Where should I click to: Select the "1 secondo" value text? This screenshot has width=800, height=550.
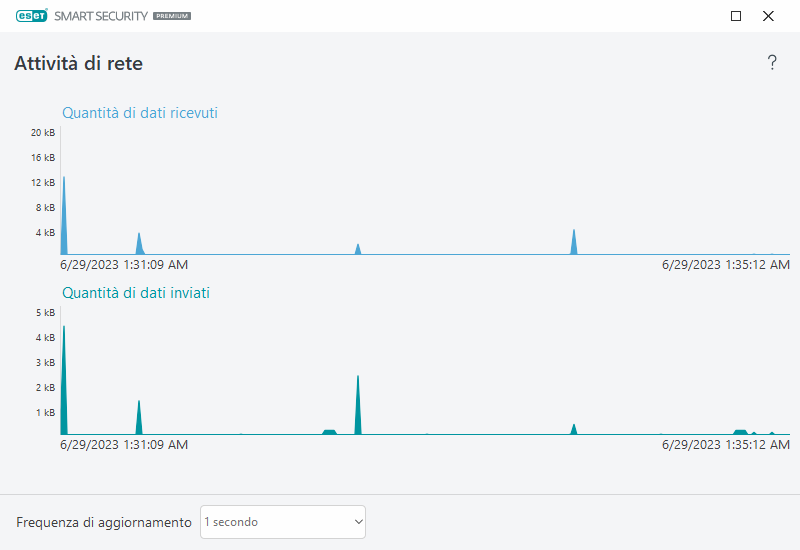click(x=231, y=522)
